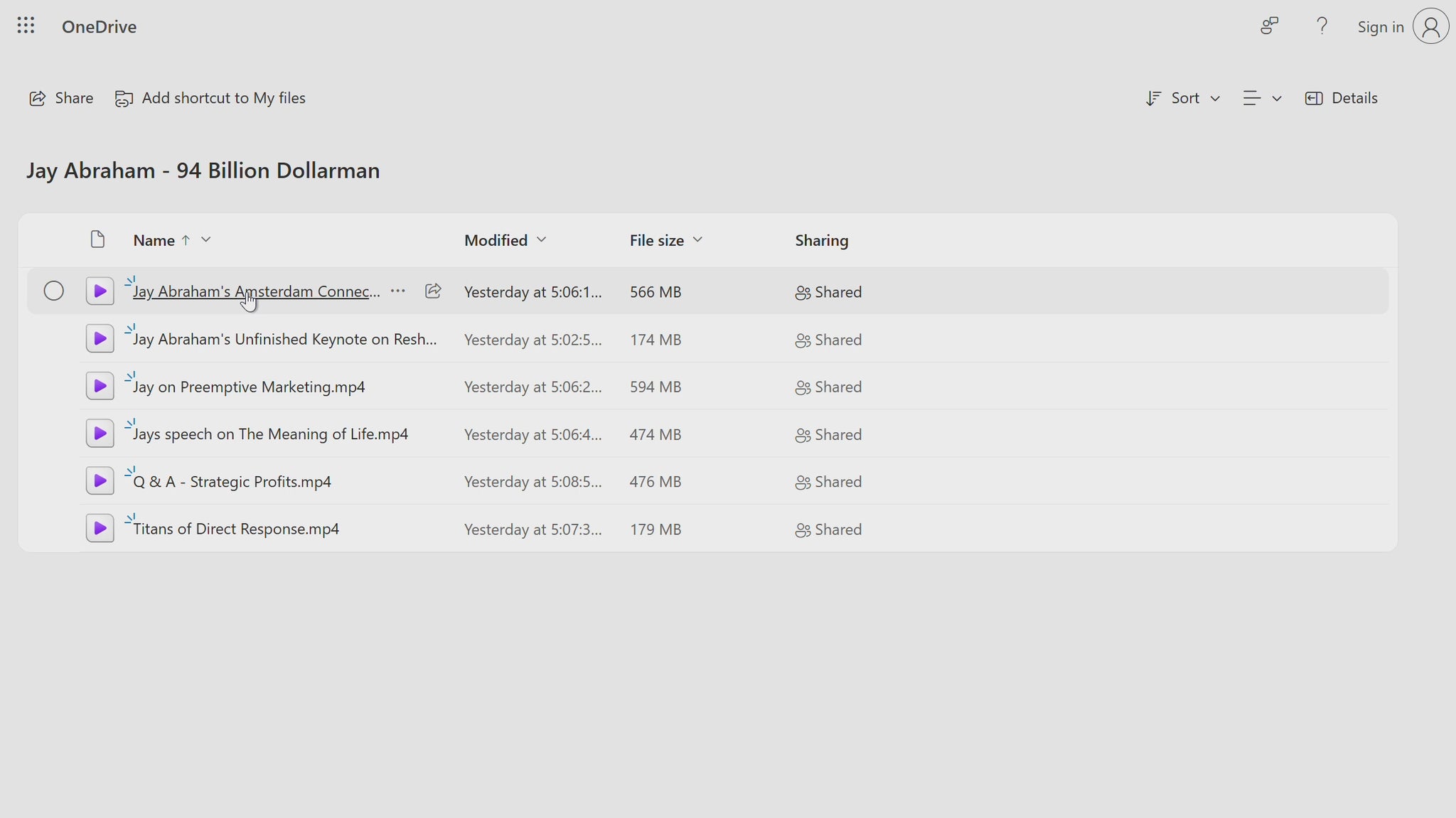The height and width of the screenshot is (818, 1456).
Task: Click Add shortcut to My files
Action: click(x=210, y=97)
